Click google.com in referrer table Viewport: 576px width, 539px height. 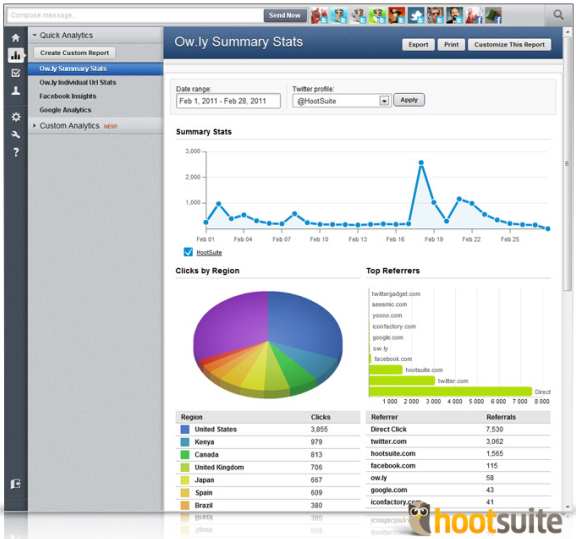click(389, 490)
